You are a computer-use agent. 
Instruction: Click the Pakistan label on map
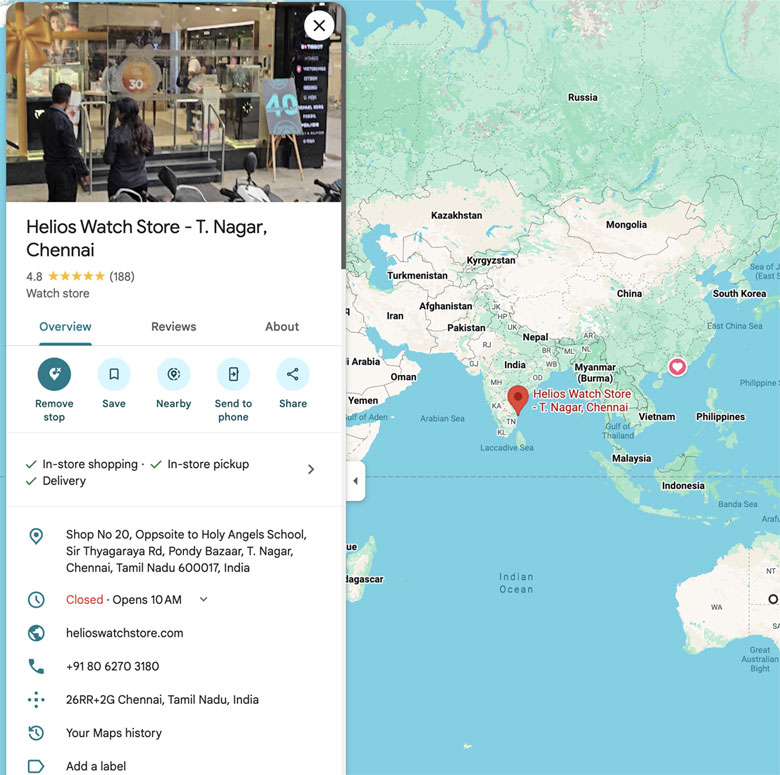(466, 328)
